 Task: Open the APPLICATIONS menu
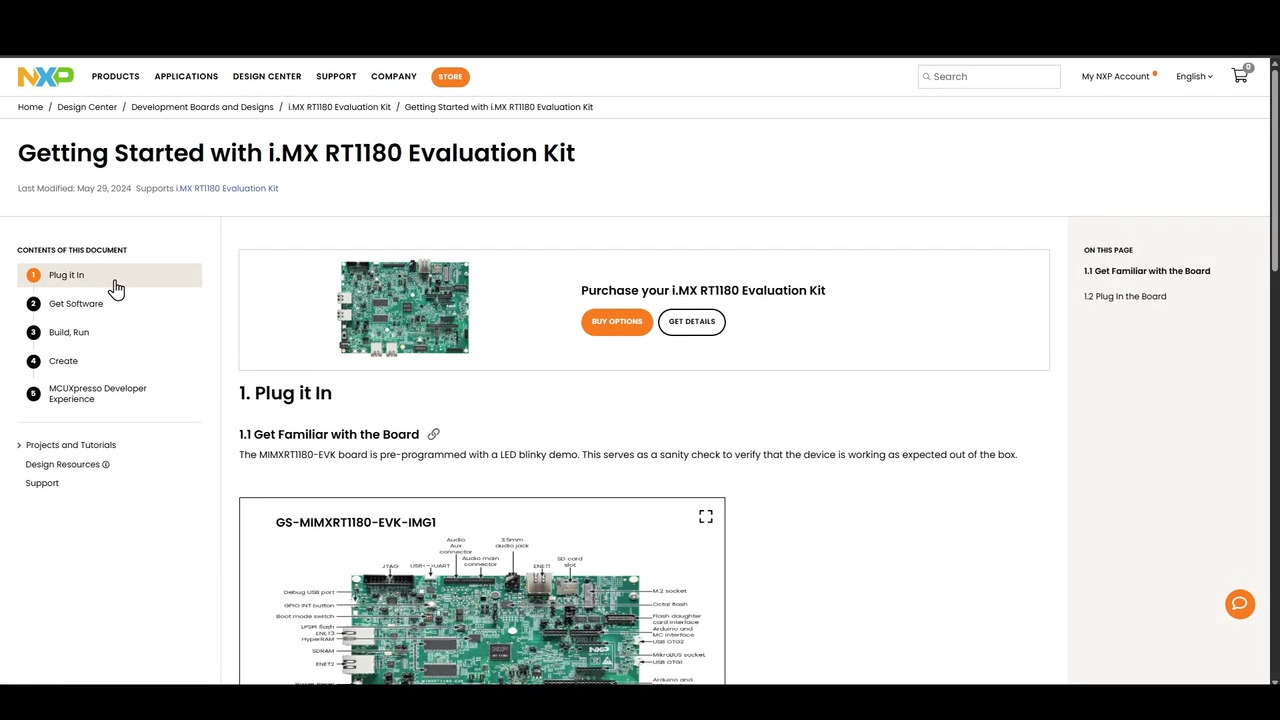(x=186, y=76)
